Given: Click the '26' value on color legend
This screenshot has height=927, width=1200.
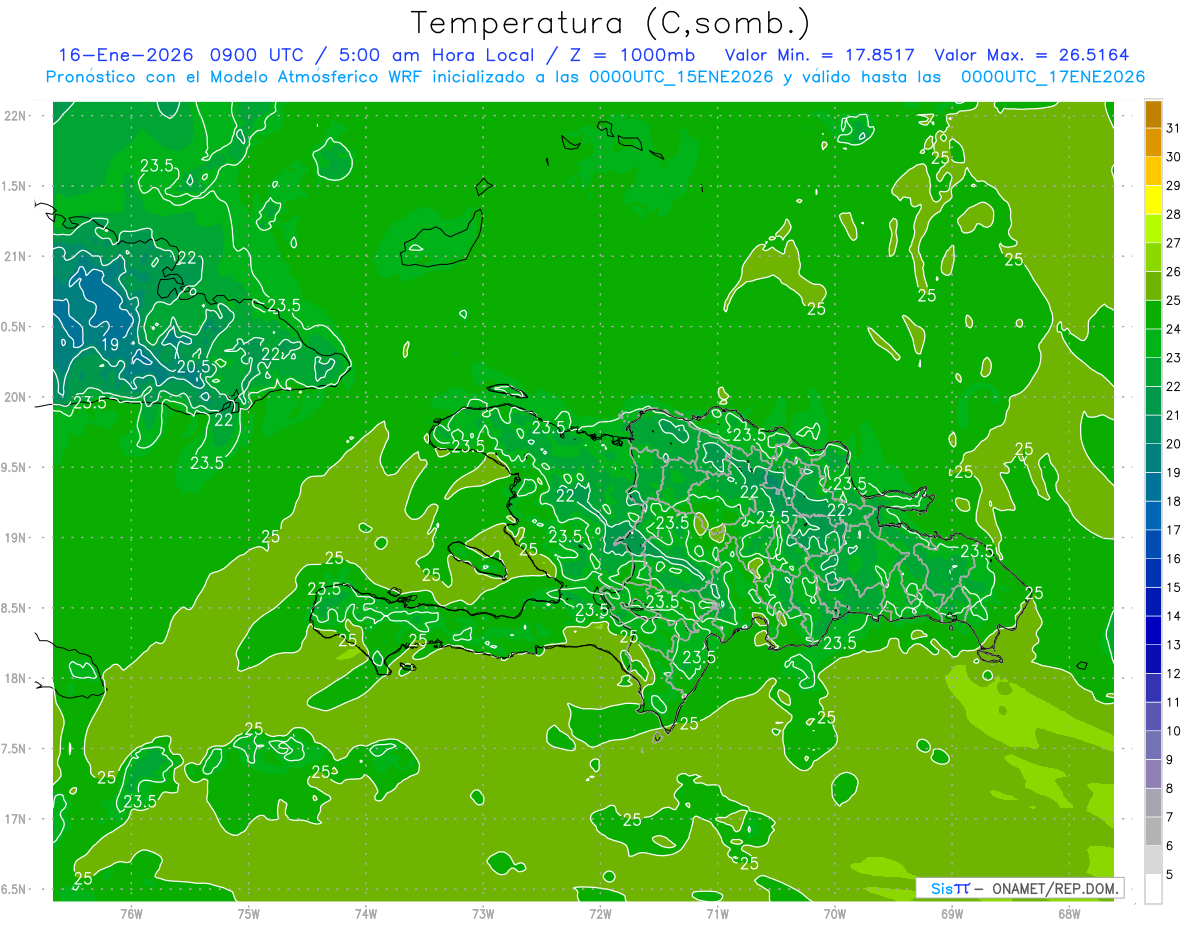Looking at the screenshot, I should coord(1173,271).
